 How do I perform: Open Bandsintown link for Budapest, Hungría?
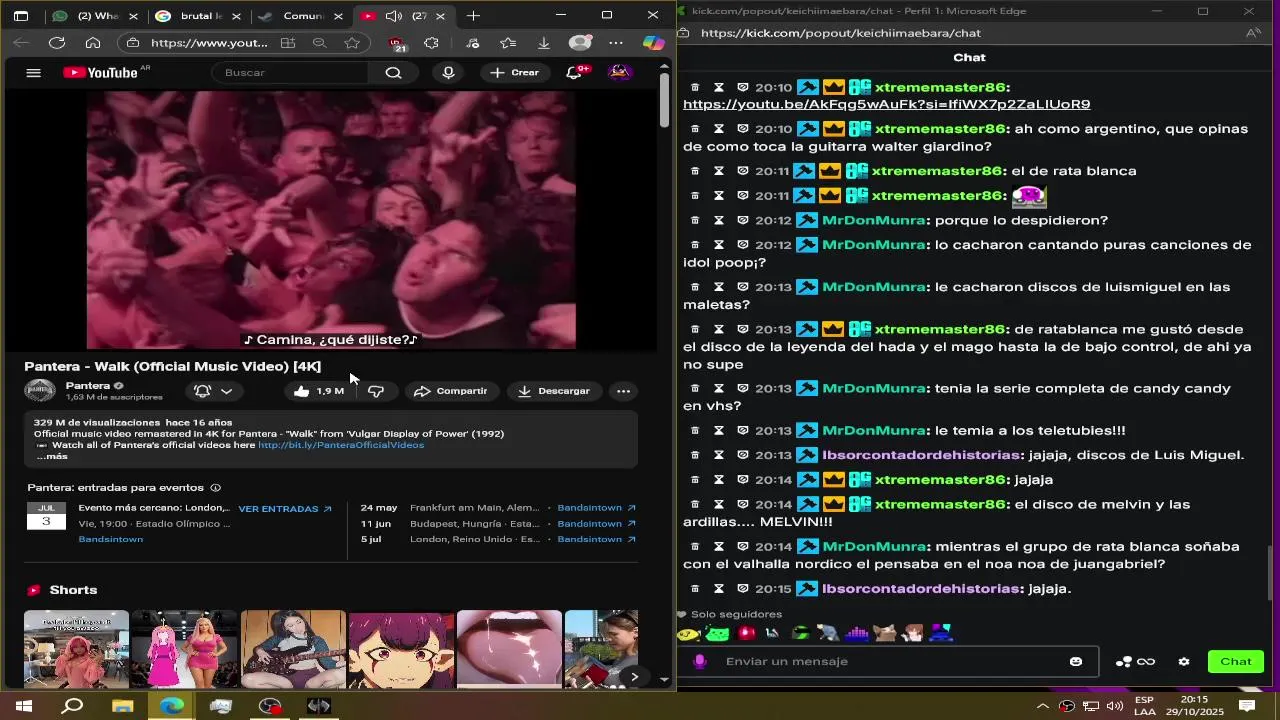[596, 524]
